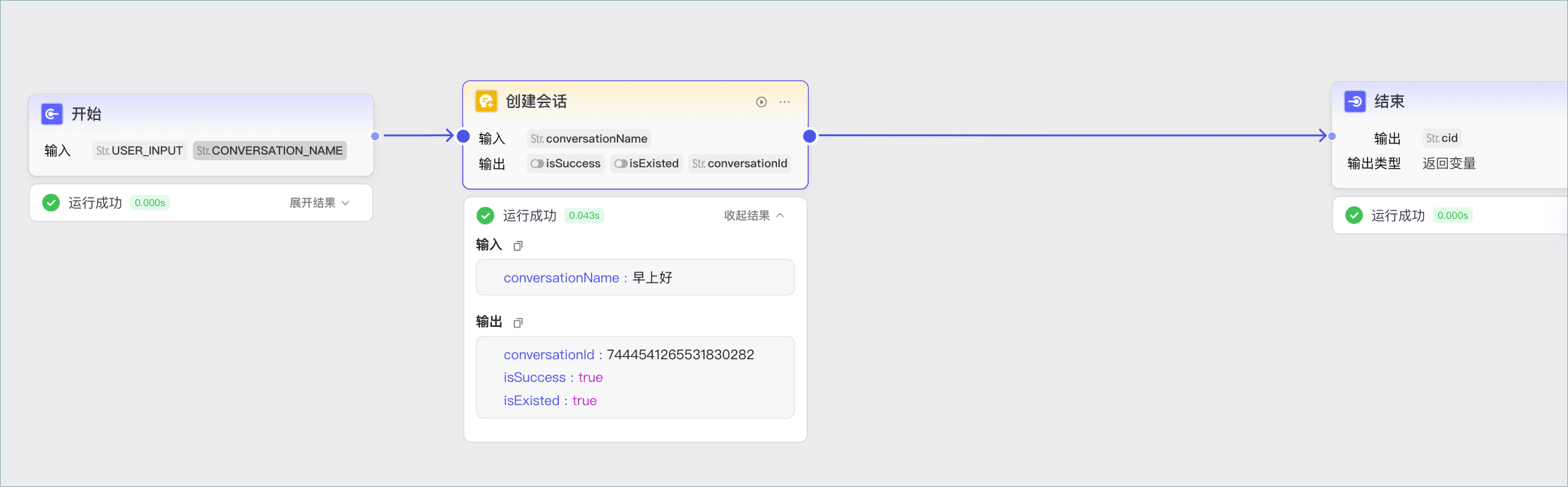This screenshot has width=1568, height=487.
Task: Open the 创建会话 node more options menu
Action: coord(785,102)
